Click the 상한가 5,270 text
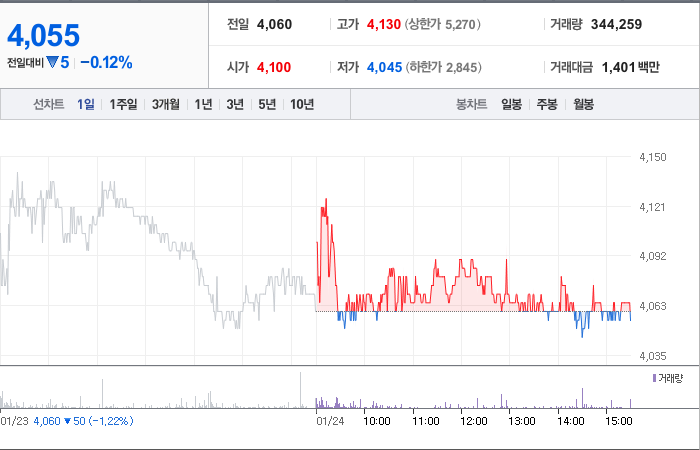Screen dimensions: 700x450 click(443, 24)
